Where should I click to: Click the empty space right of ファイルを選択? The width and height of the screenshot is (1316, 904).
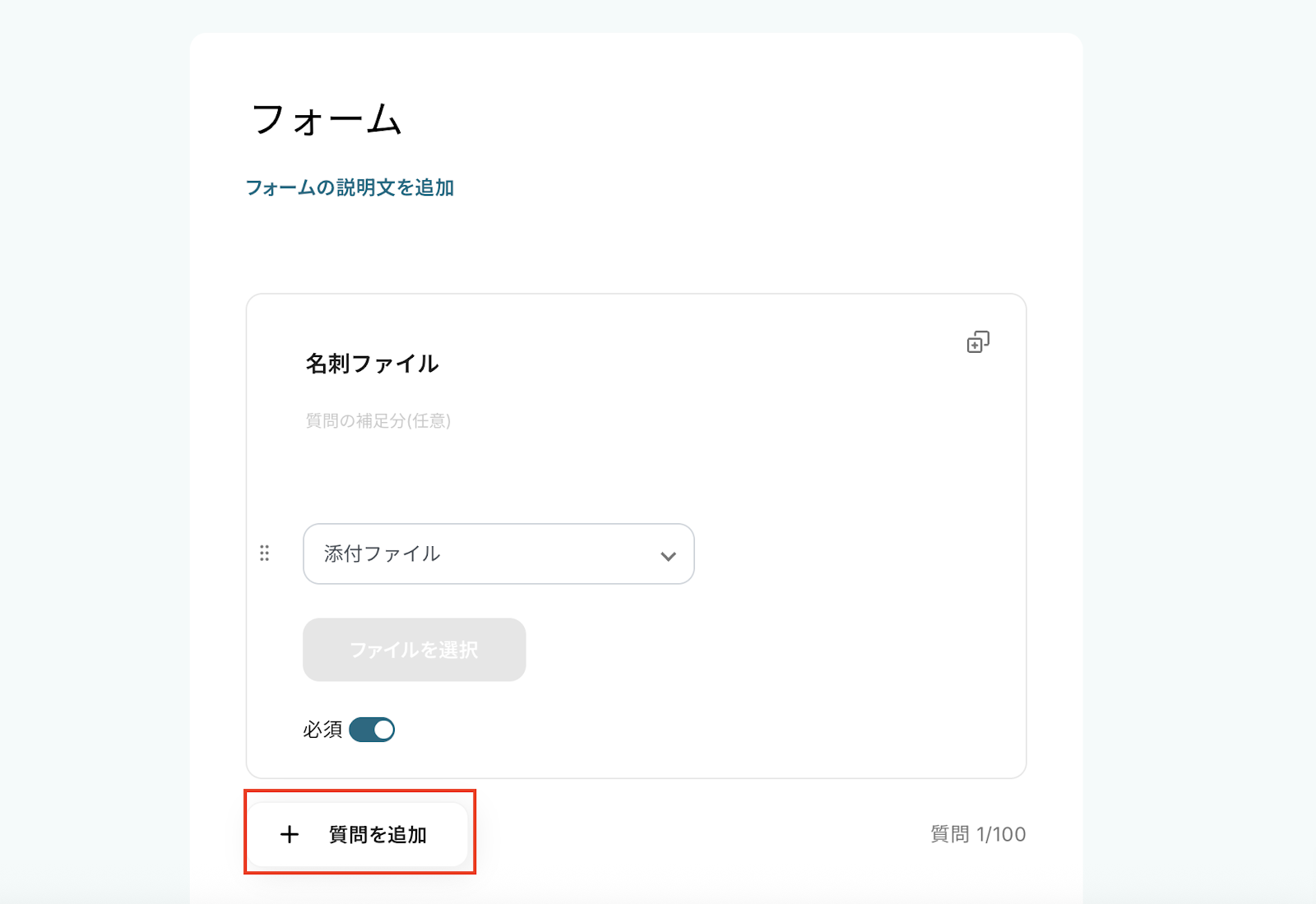[740, 650]
